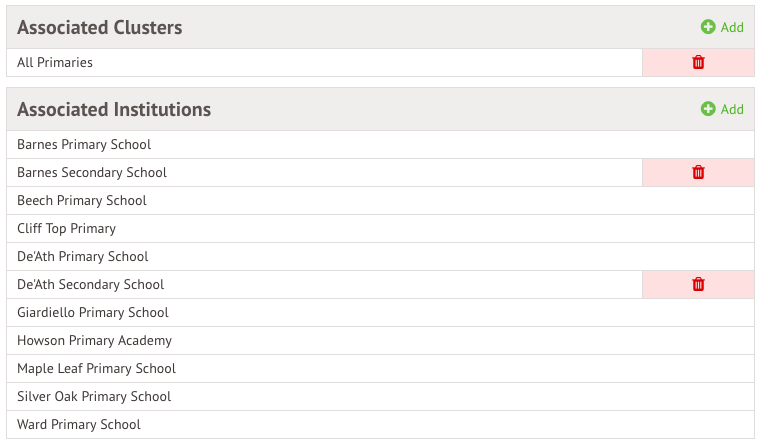
Task: Select Howson Primary Academy
Action: tap(95, 341)
